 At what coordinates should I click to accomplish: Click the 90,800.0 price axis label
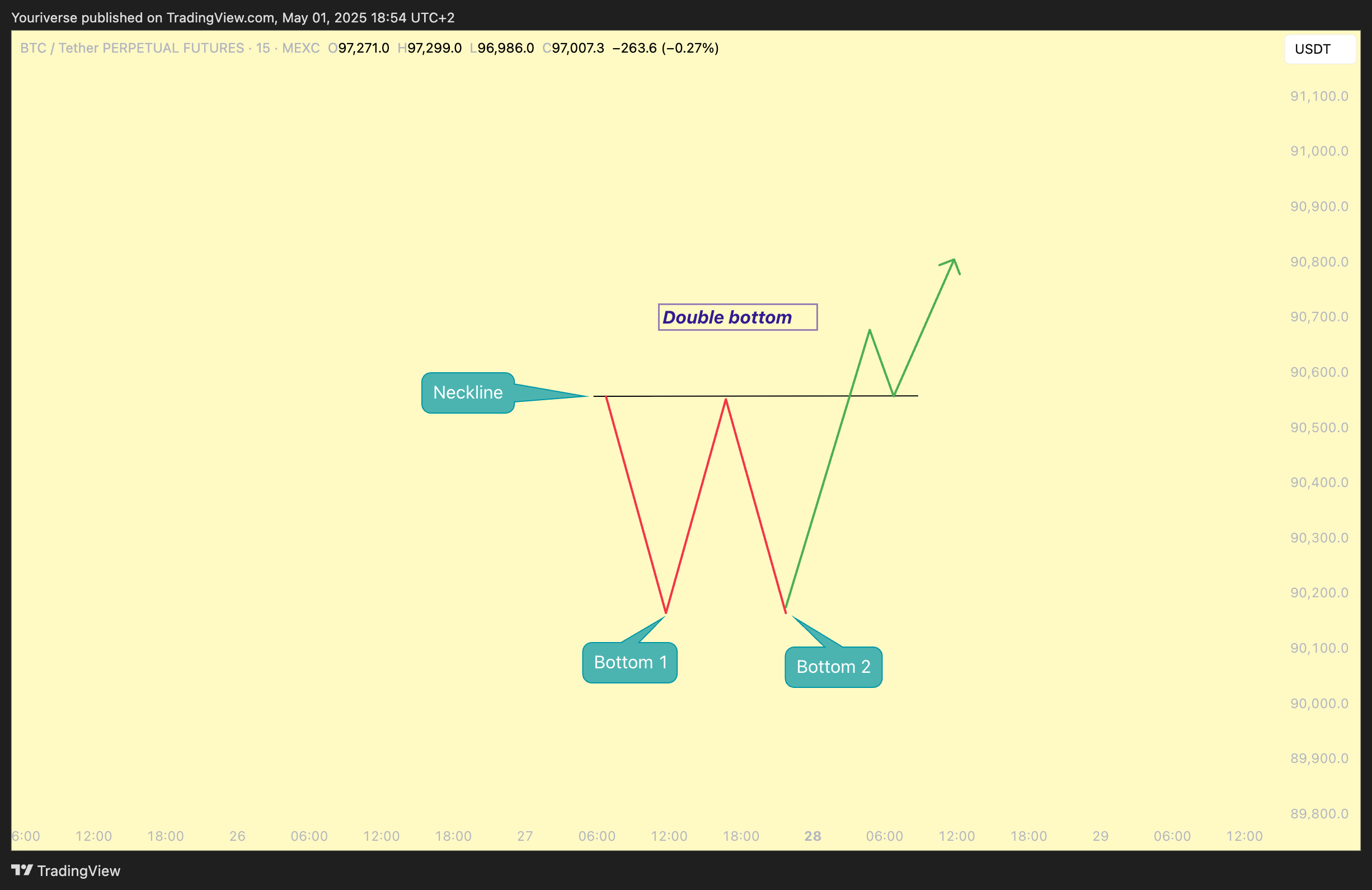pyautogui.click(x=1319, y=262)
